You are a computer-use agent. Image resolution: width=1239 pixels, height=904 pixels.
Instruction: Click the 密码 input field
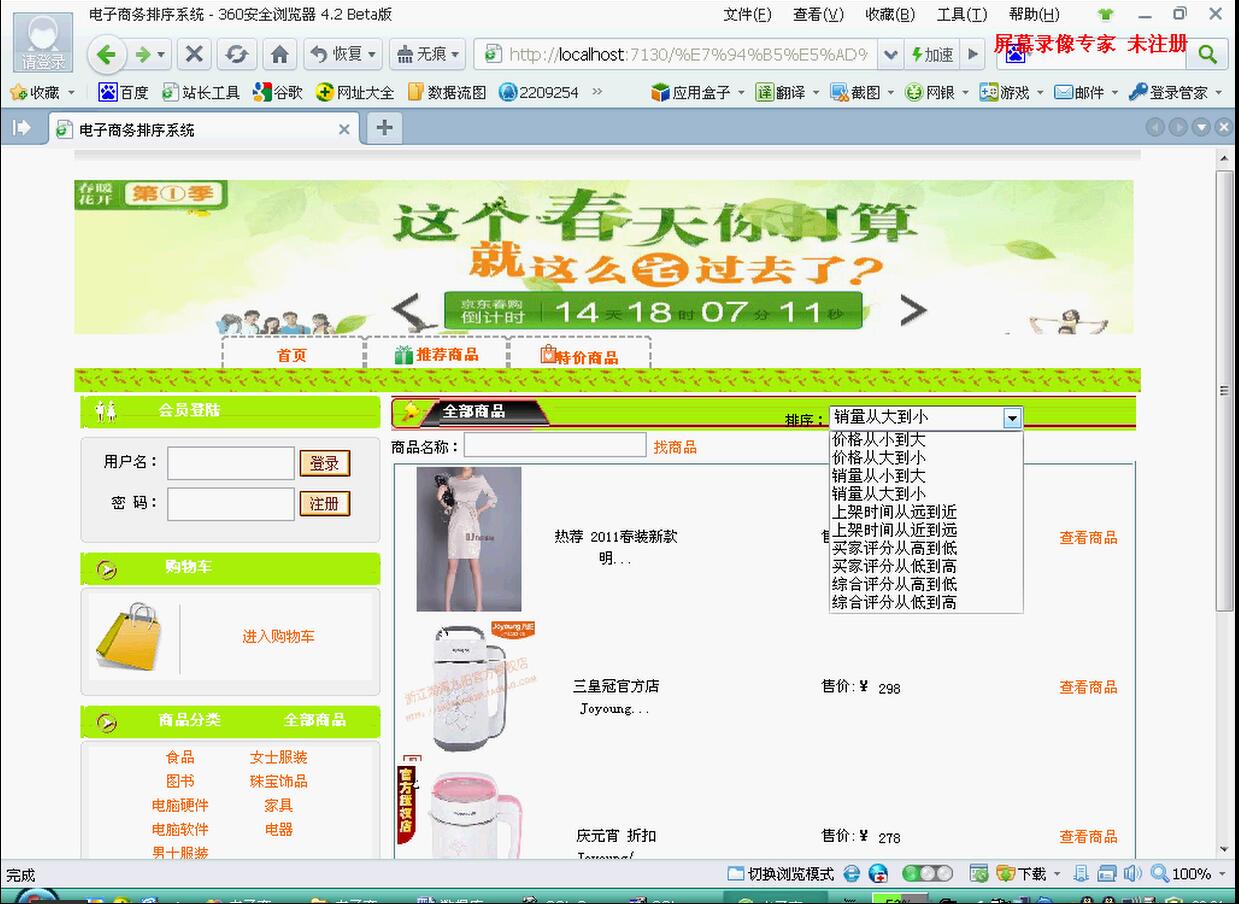pos(231,504)
